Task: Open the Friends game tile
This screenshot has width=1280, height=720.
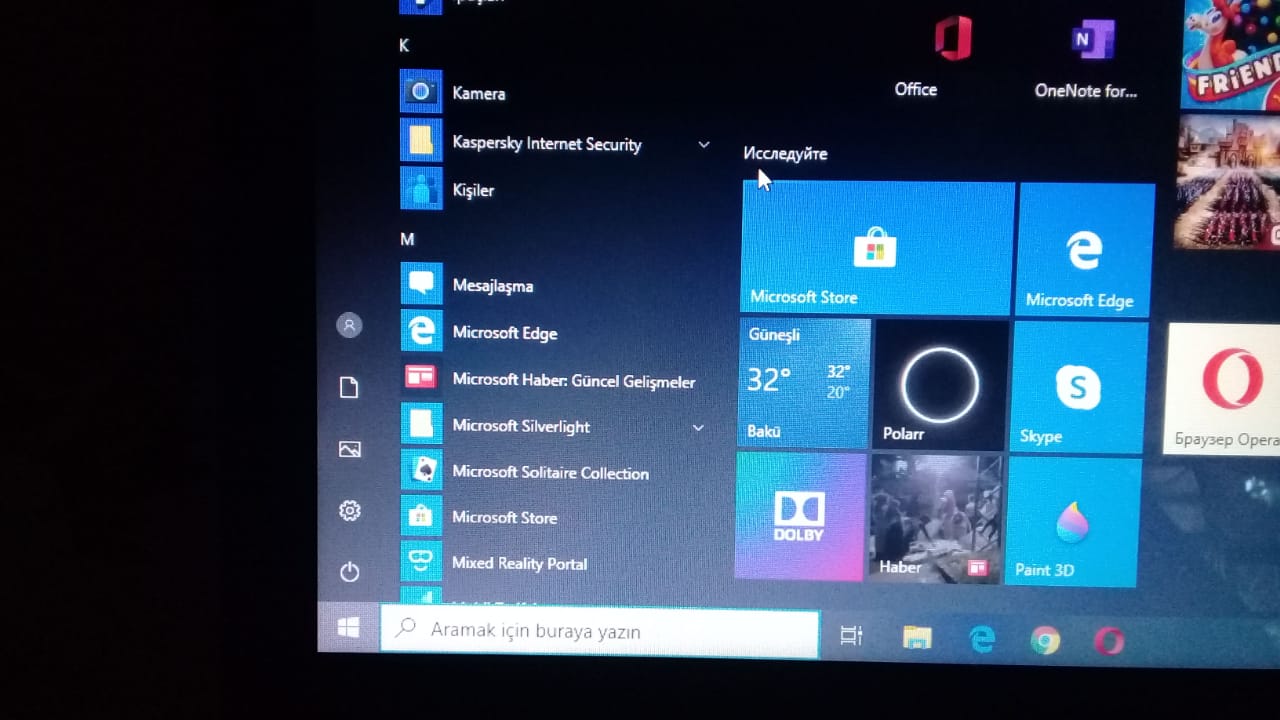Action: pyautogui.click(x=1230, y=53)
